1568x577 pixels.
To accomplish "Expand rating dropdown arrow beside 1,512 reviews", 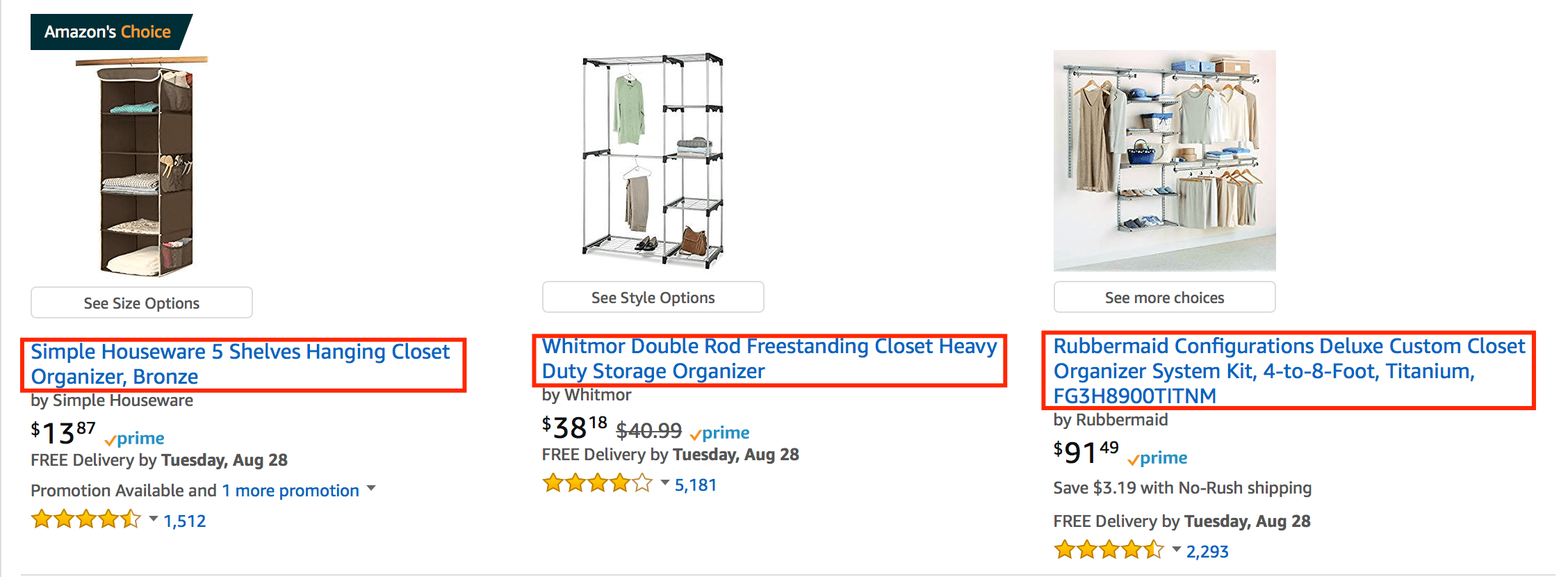I will tap(154, 519).
